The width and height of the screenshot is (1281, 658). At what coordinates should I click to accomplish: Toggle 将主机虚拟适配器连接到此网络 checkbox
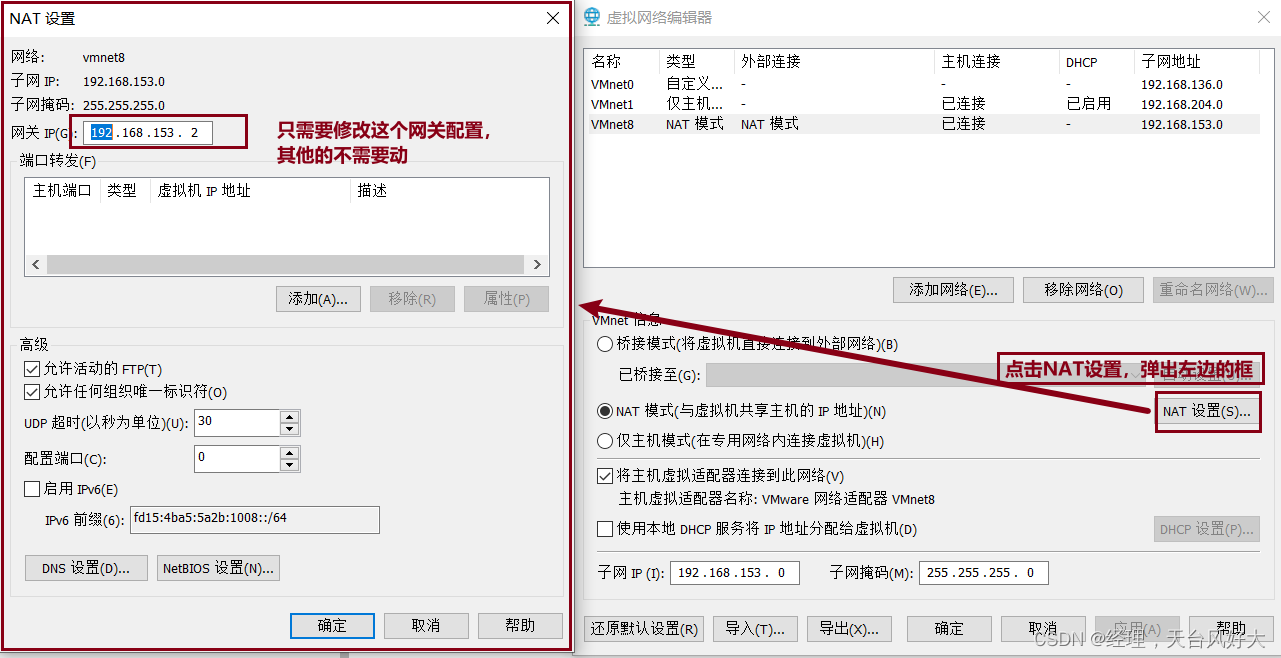click(604, 477)
